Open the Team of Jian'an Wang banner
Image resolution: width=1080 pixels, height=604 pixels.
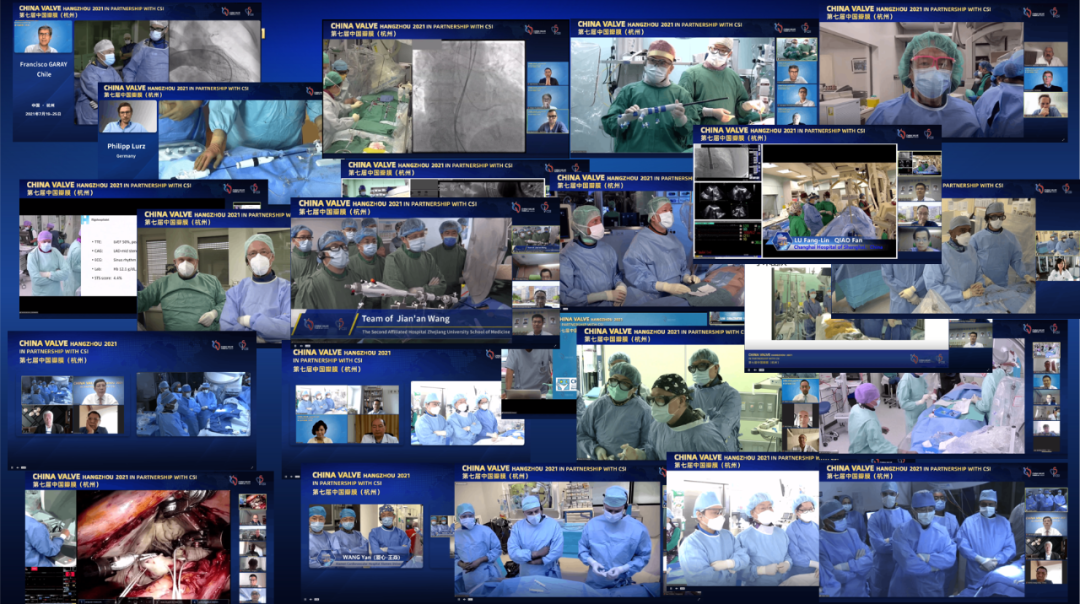(x=399, y=320)
